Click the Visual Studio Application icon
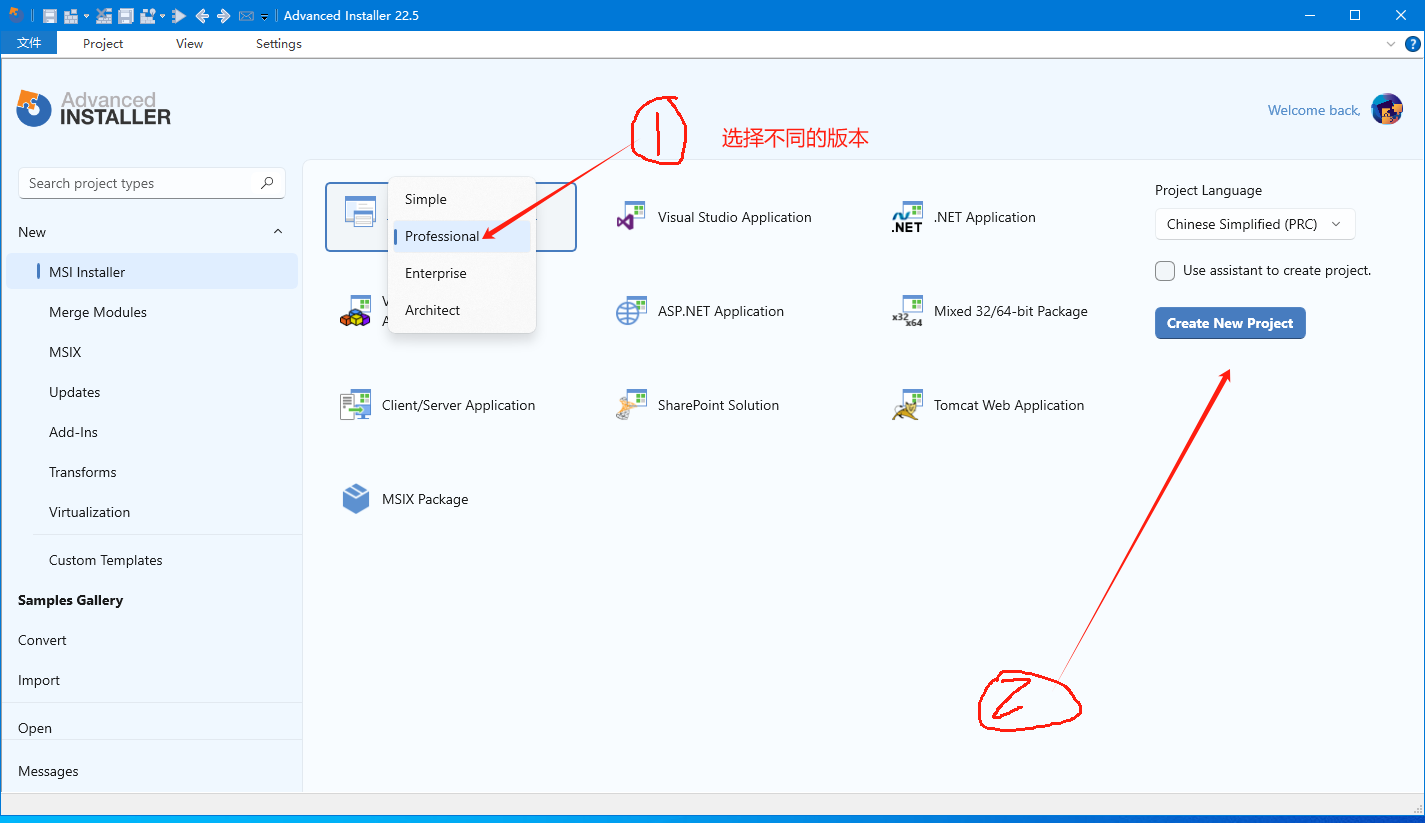Viewport: 1425px width, 823px height. (x=632, y=216)
